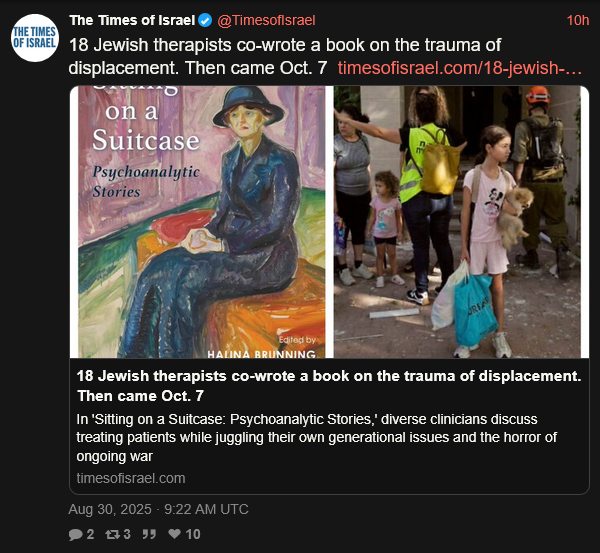This screenshot has height=553, width=600.
Task: Click the retweet count number 3
Action: click(127, 534)
